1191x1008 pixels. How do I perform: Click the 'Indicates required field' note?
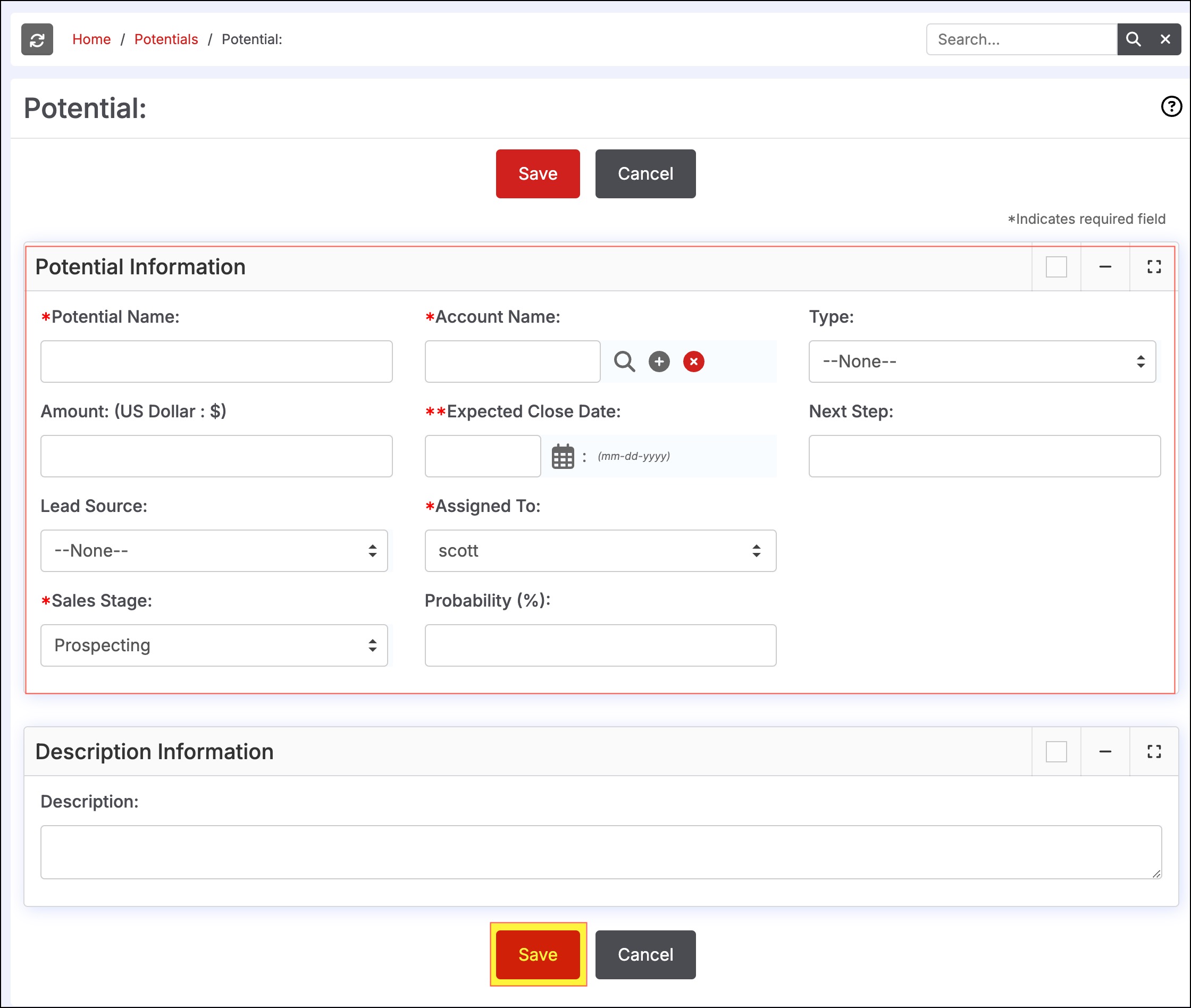click(x=1086, y=219)
